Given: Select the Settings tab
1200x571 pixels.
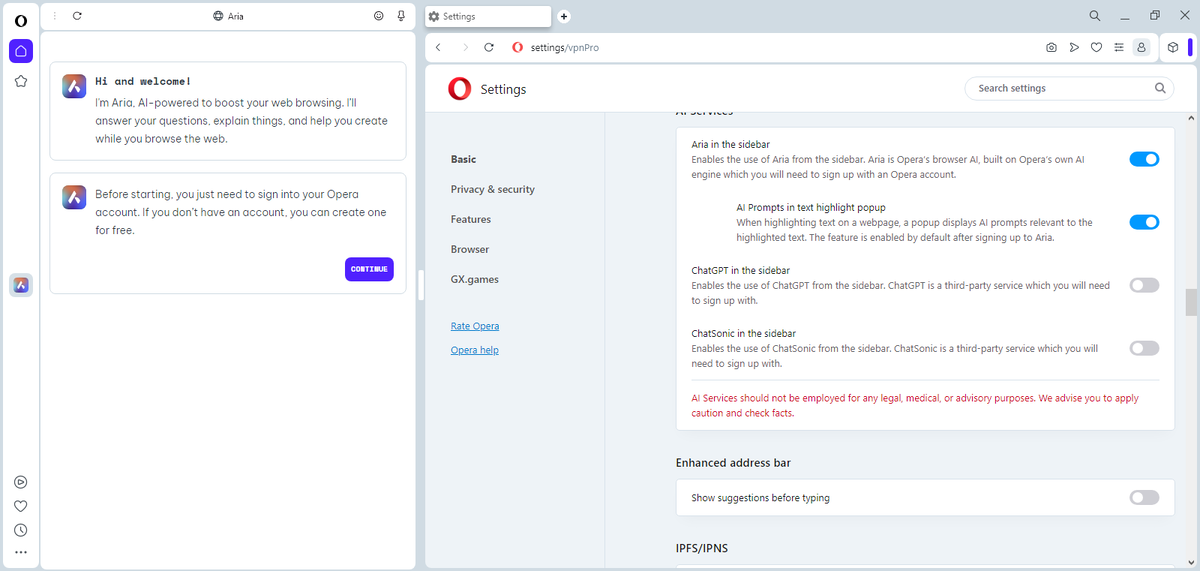Looking at the screenshot, I should point(487,16).
